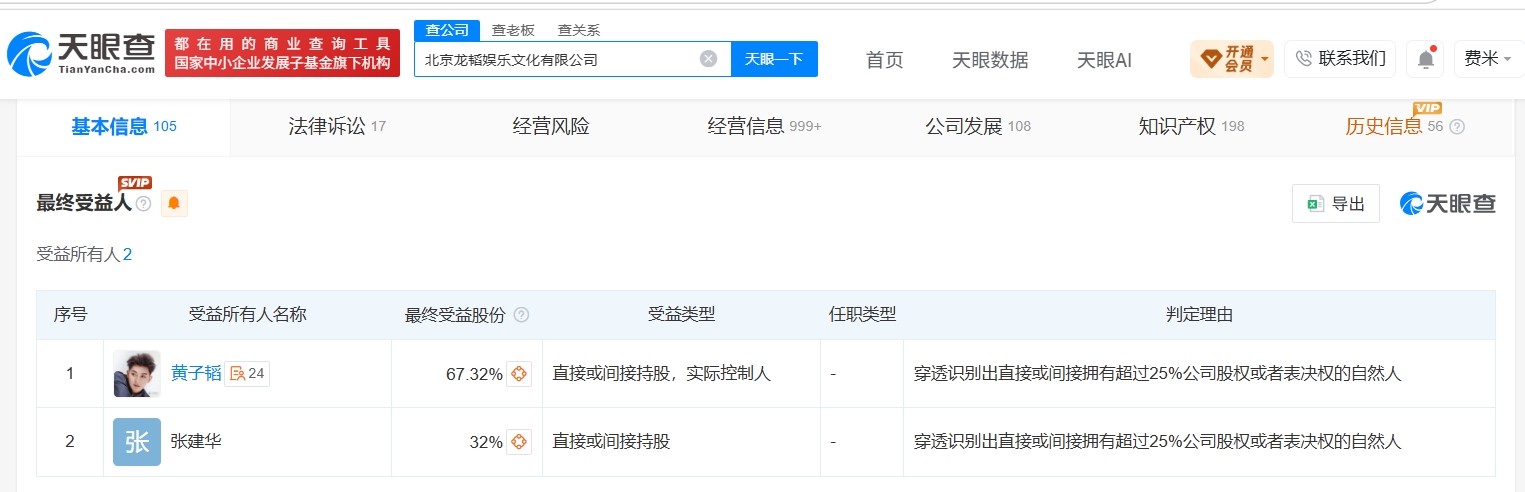
Task: Select the 基本信息 105 tab
Action: (123, 127)
